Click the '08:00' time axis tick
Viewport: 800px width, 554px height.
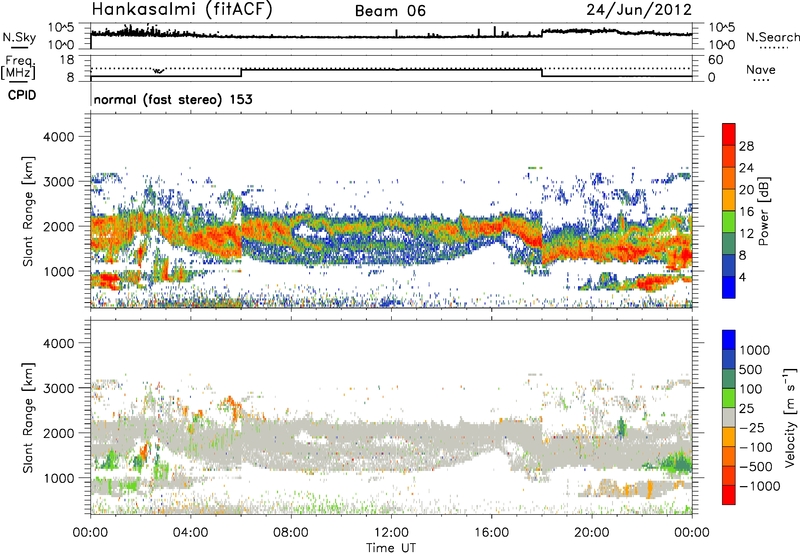click(291, 533)
